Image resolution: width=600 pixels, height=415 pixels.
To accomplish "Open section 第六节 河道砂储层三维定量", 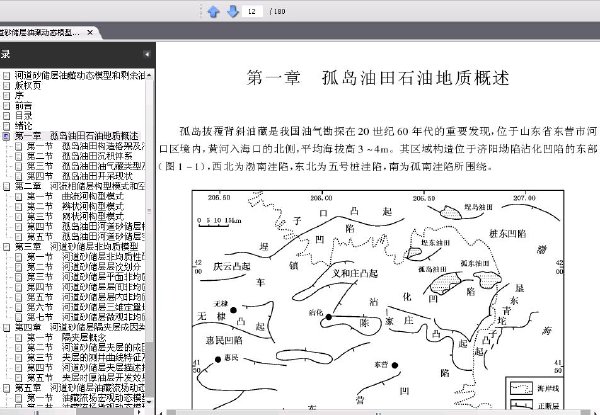I will (86, 307).
